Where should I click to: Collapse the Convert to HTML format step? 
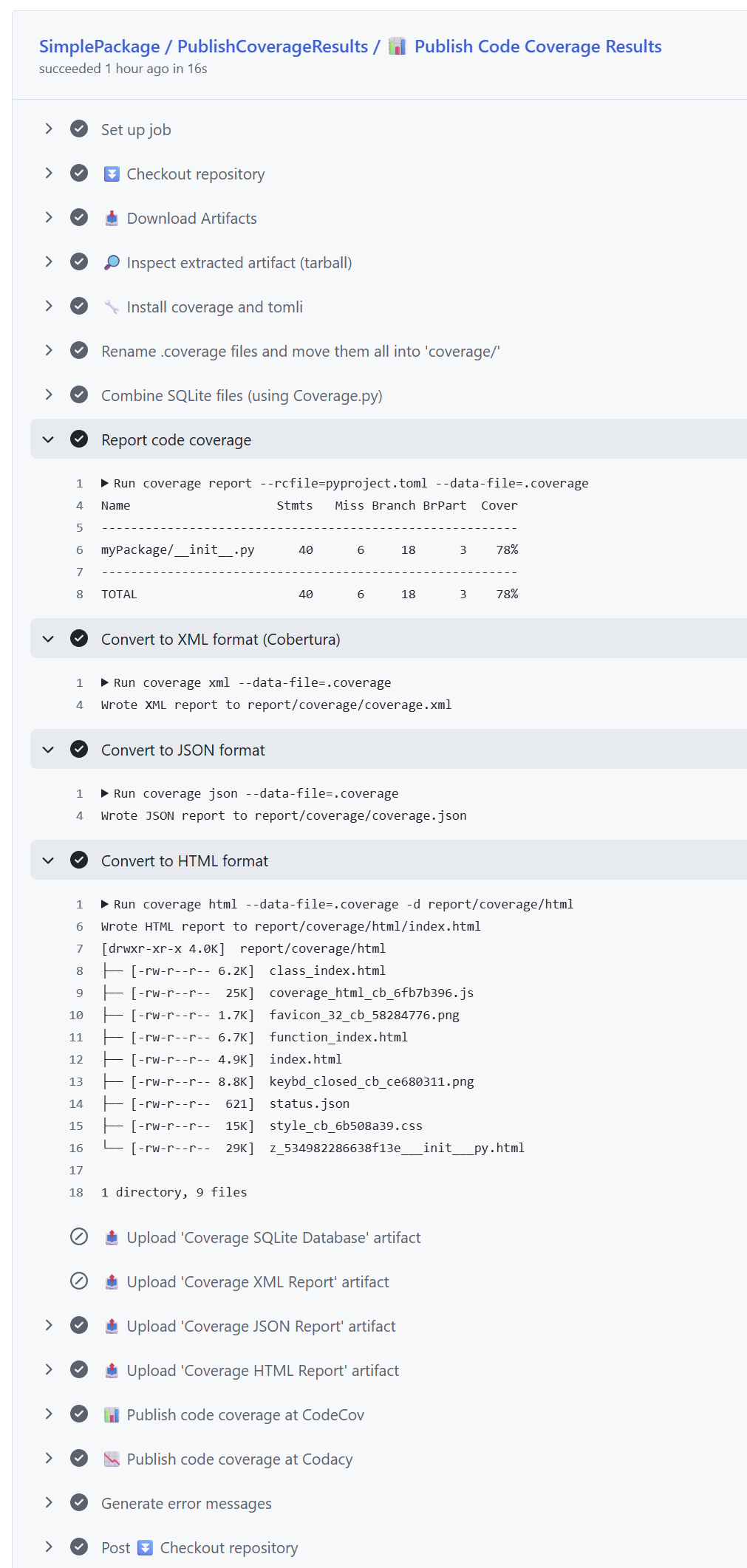click(49, 860)
